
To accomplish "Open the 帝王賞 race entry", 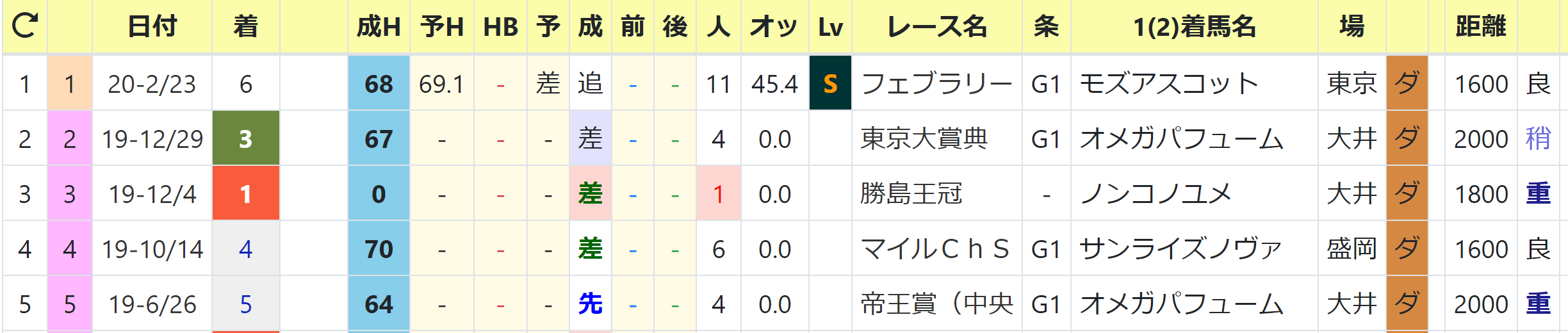I will [936, 304].
